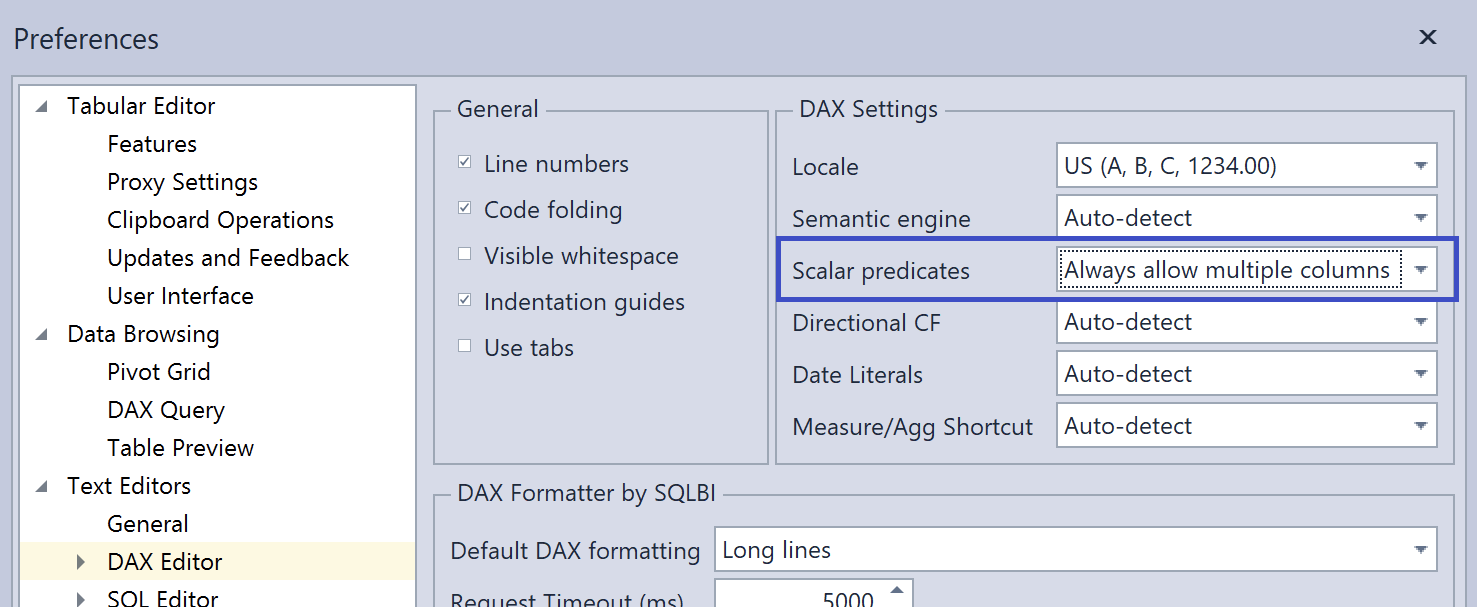Disable Code folding
Image resolution: width=1477 pixels, height=607 pixels.
(464, 208)
